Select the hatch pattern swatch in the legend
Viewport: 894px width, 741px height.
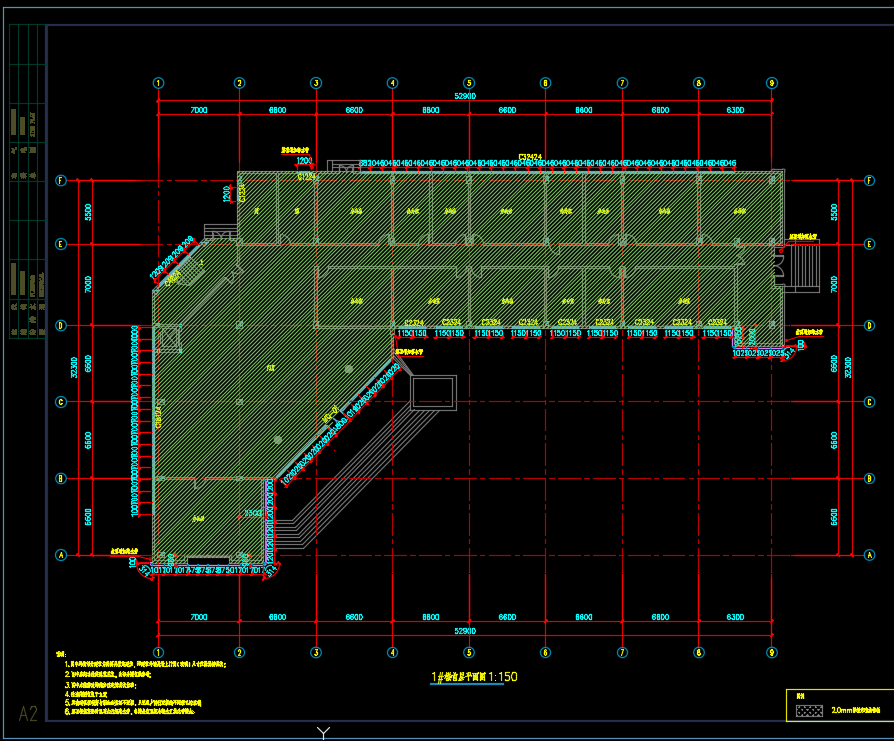tap(810, 711)
